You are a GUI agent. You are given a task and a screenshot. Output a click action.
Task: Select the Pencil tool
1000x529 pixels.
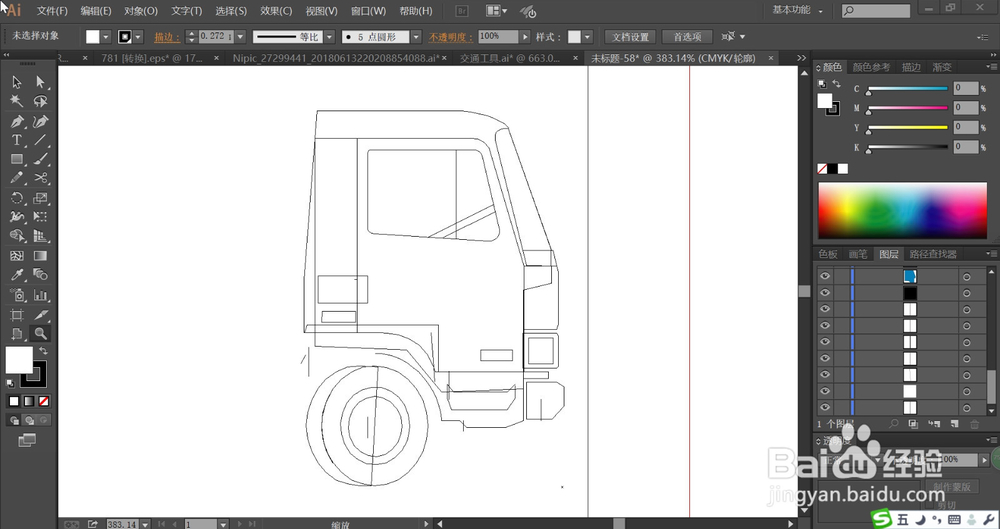[x=17, y=178]
